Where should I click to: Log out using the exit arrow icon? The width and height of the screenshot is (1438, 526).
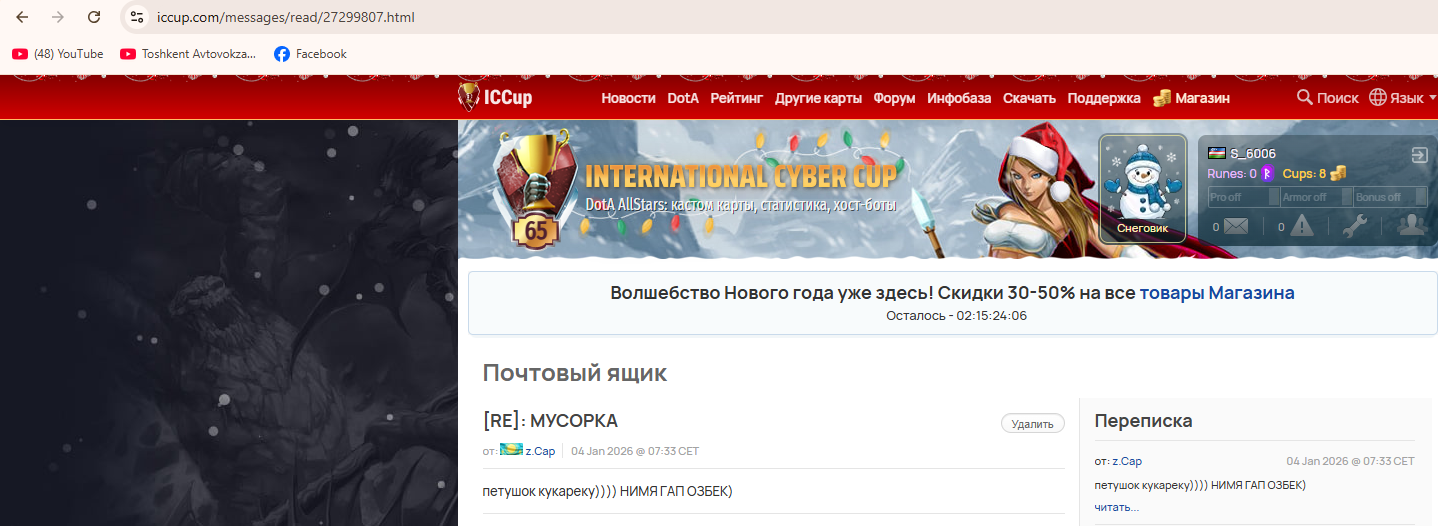[x=1419, y=155]
